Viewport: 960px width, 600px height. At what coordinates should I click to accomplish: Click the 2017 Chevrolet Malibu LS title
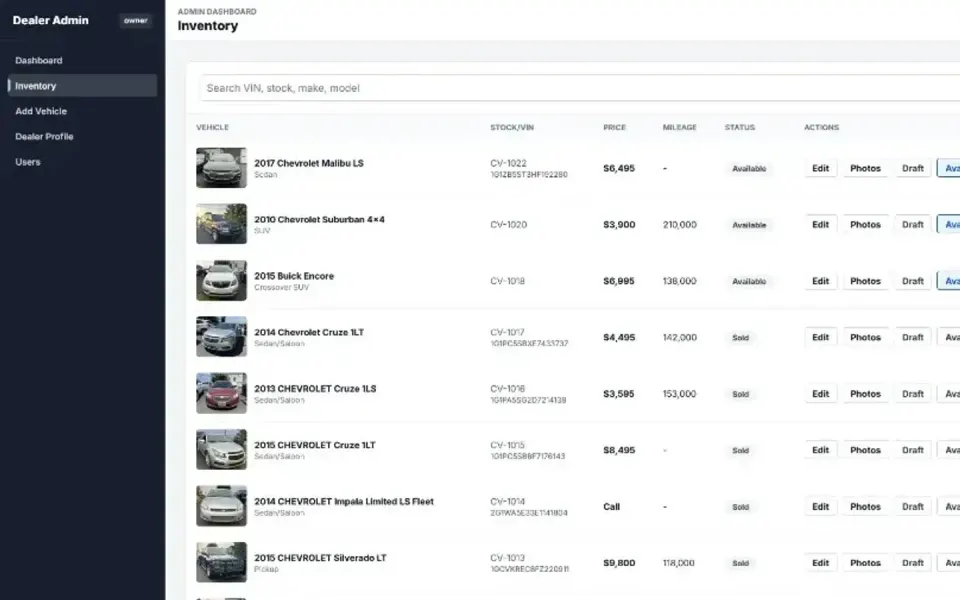[x=309, y=163]
